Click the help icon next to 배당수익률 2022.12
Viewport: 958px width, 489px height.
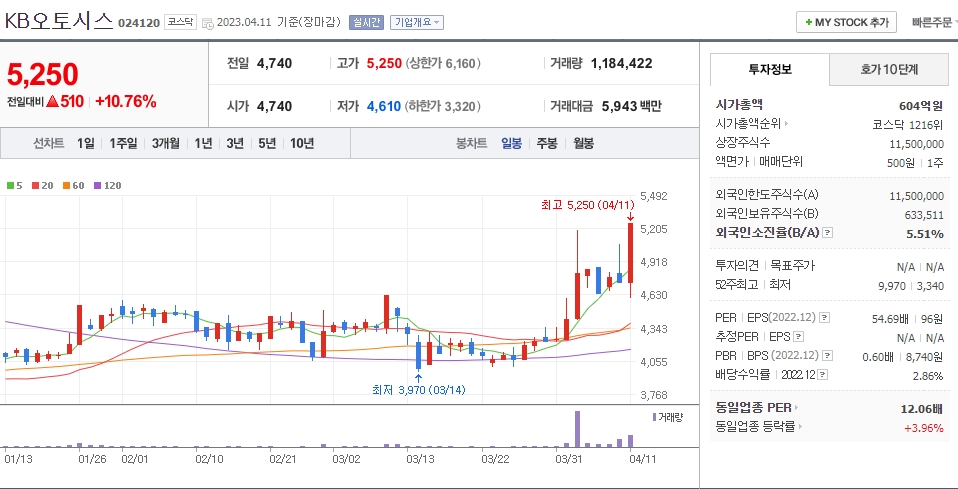coord(823,375)
